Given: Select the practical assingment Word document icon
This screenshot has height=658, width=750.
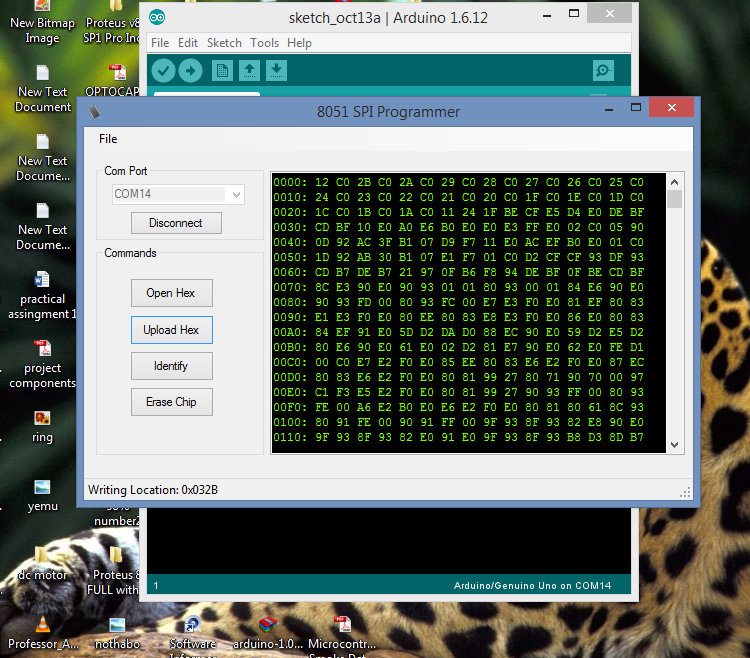Looking at the screenshot, I should pyautogui.click(x=42, y=280).
